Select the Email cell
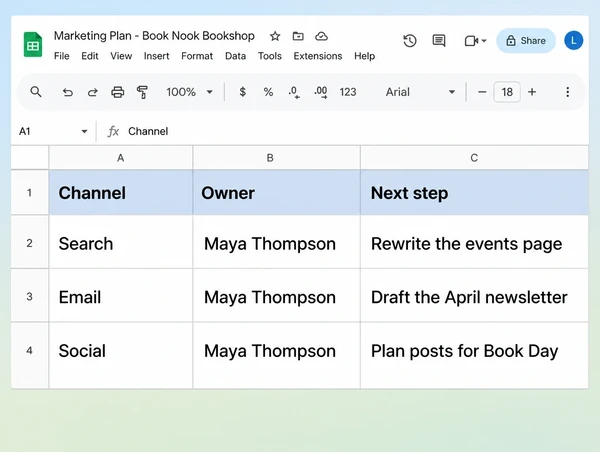Viewport: 600px width, 452px height. 121,296
